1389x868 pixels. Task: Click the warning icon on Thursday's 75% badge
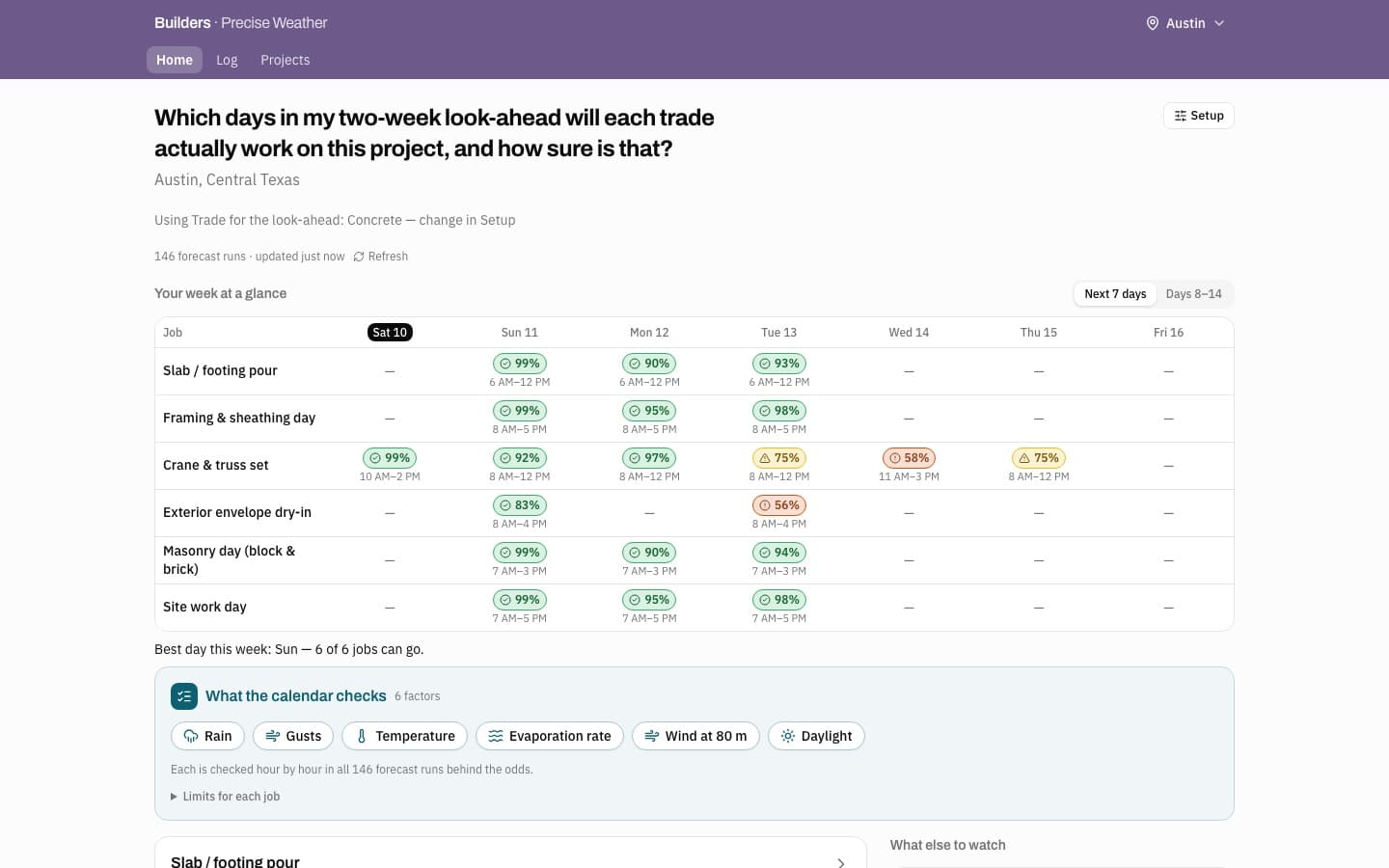point(1024,458)
